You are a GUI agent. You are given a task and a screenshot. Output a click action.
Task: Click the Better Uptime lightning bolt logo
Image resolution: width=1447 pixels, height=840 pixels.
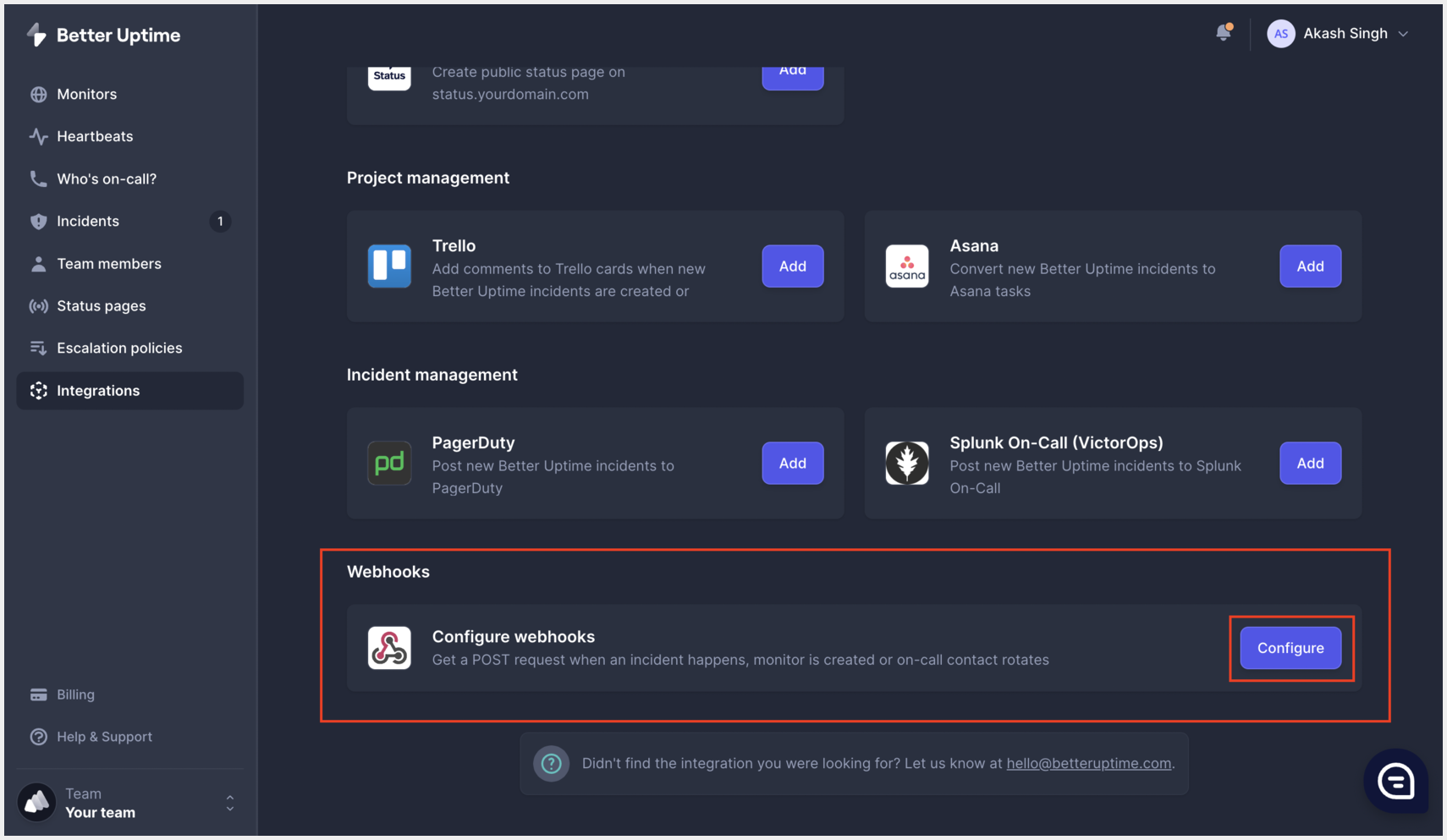pyautogui.click(x=37, y=35)
